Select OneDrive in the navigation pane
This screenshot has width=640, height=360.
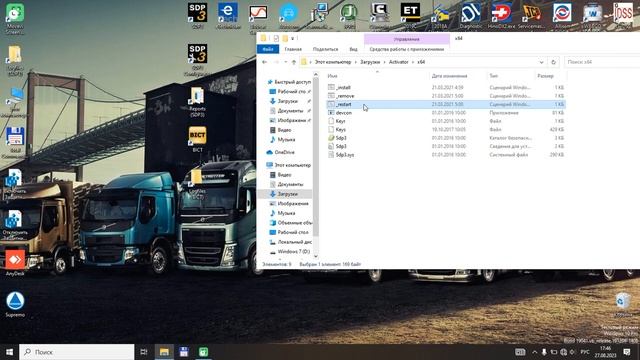[280, 152]
